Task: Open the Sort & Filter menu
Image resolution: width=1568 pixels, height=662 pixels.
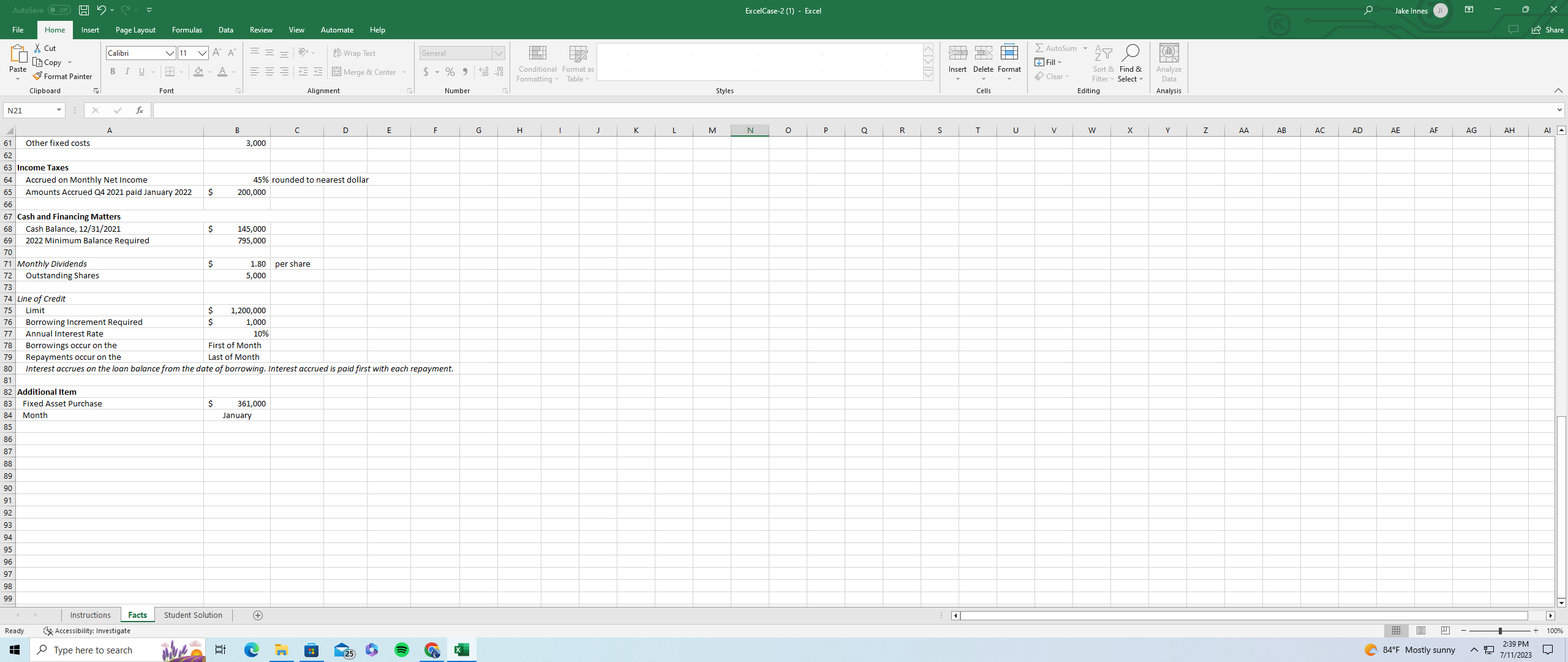Action: 1102,63
